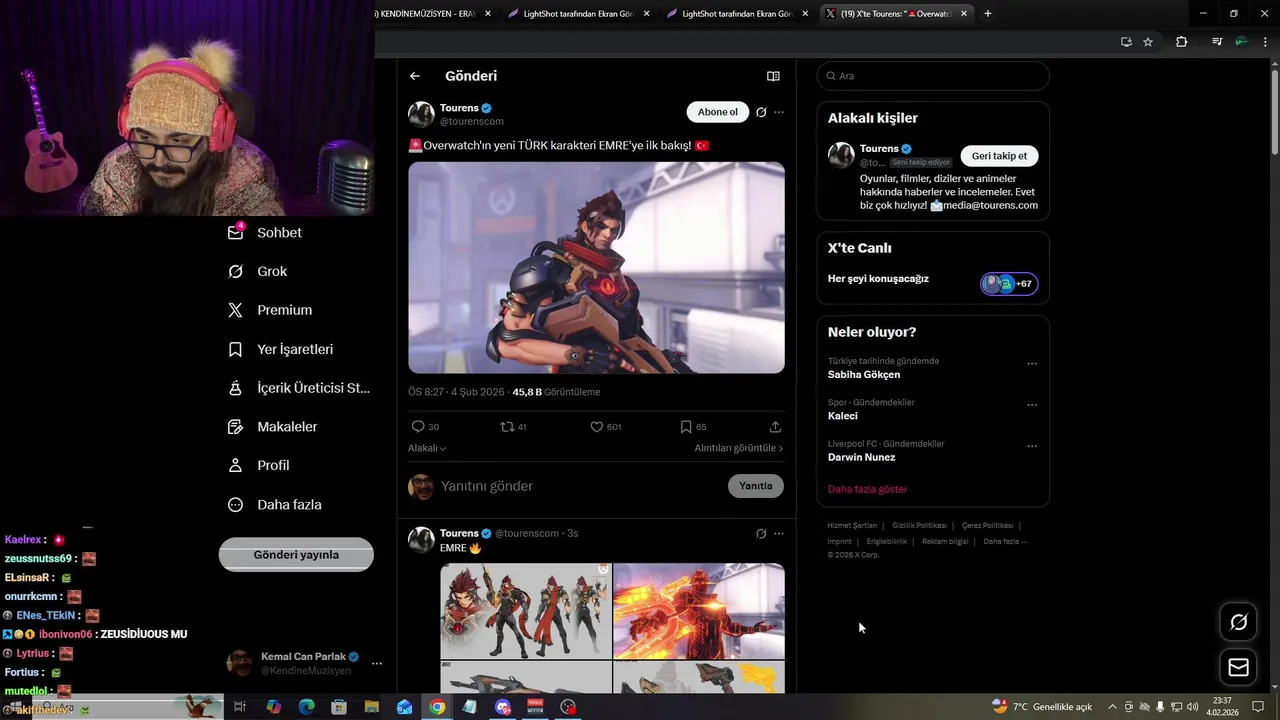
Task: Subscribe with Abone ol button
Action: point(718,112)
